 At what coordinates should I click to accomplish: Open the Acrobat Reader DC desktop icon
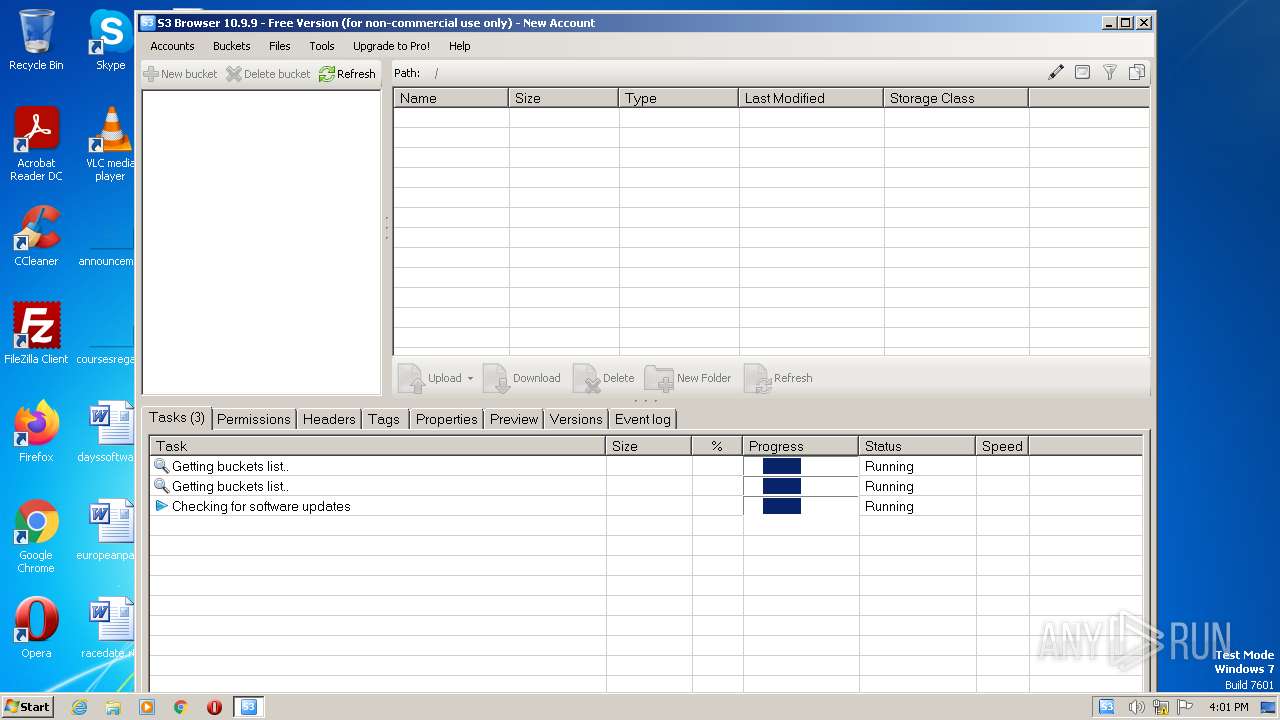point(36,144)
